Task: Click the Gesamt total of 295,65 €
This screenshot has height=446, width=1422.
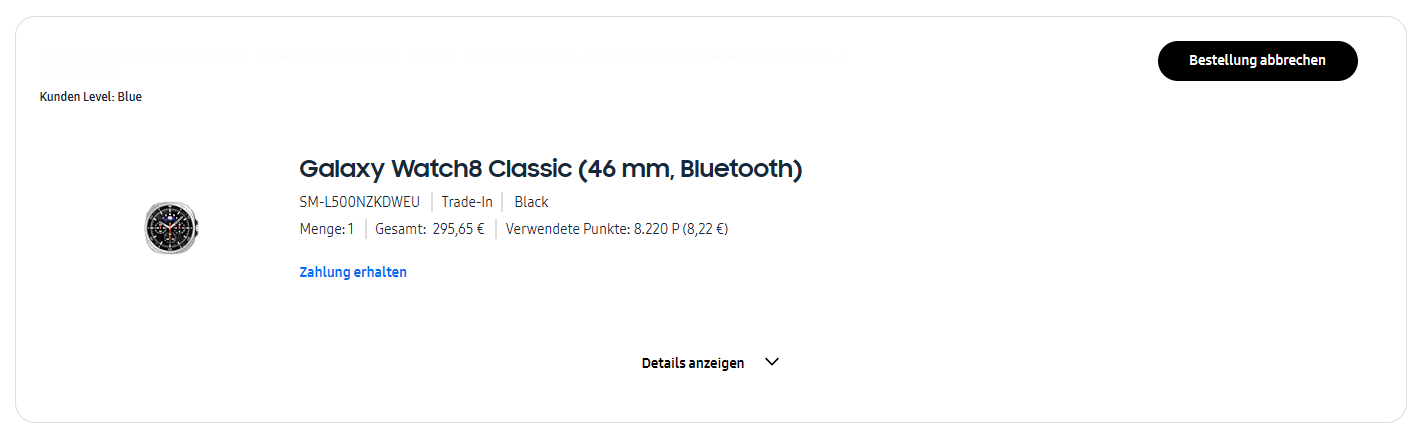Action: tap(429, 229)
